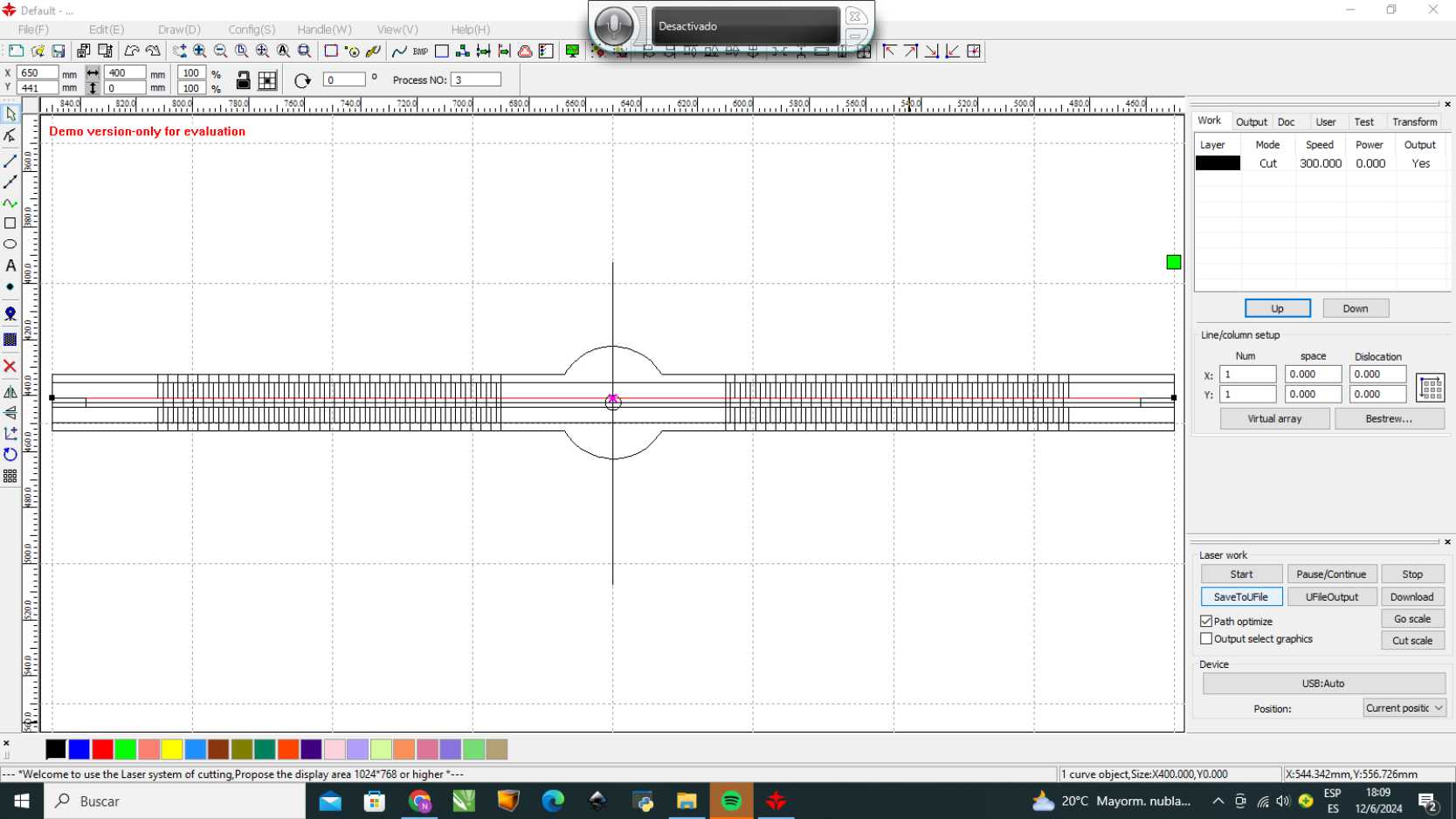This screenshot has height=819, width=1456.
Task: Click the Process NO input field
Action: click(476, 79)
